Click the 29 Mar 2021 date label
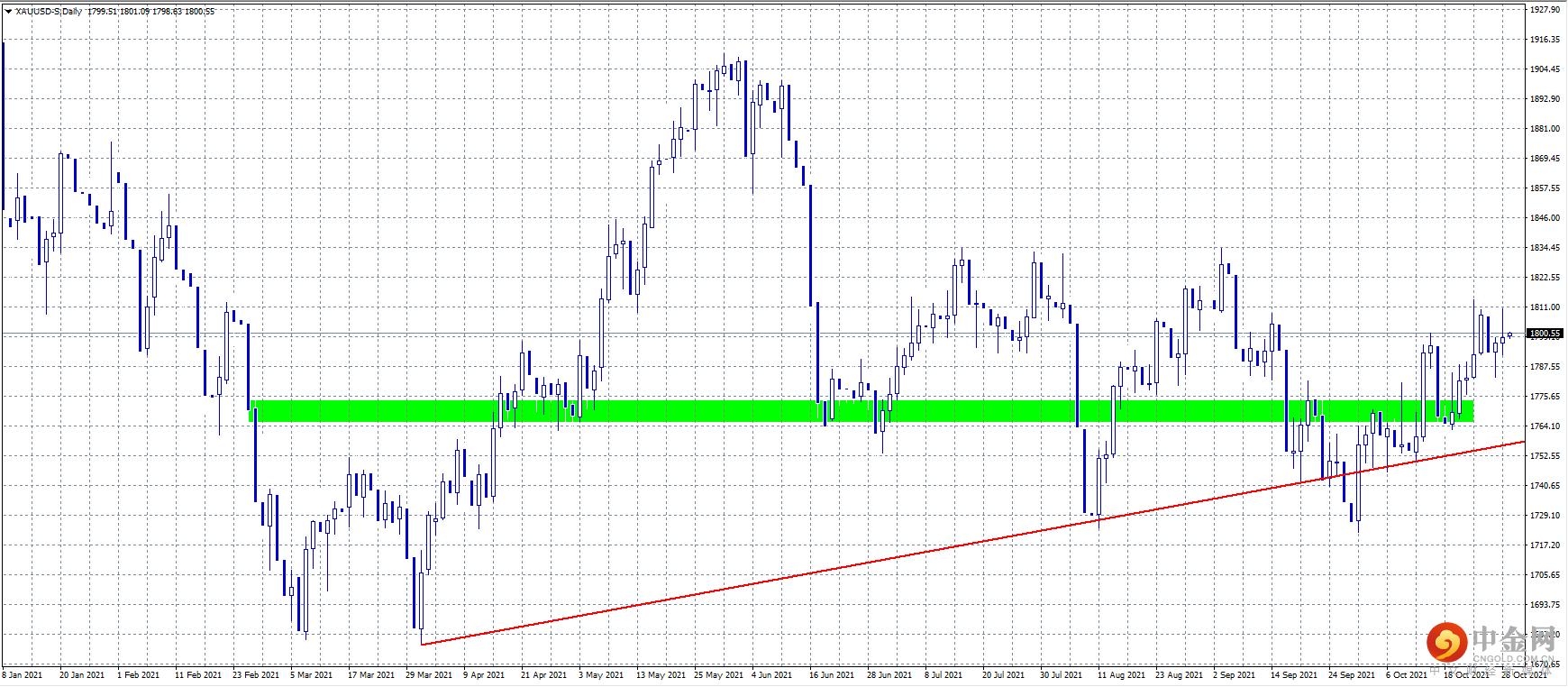Image resolution: width=1568 pixels, height=687 pixels. (429, 675)
